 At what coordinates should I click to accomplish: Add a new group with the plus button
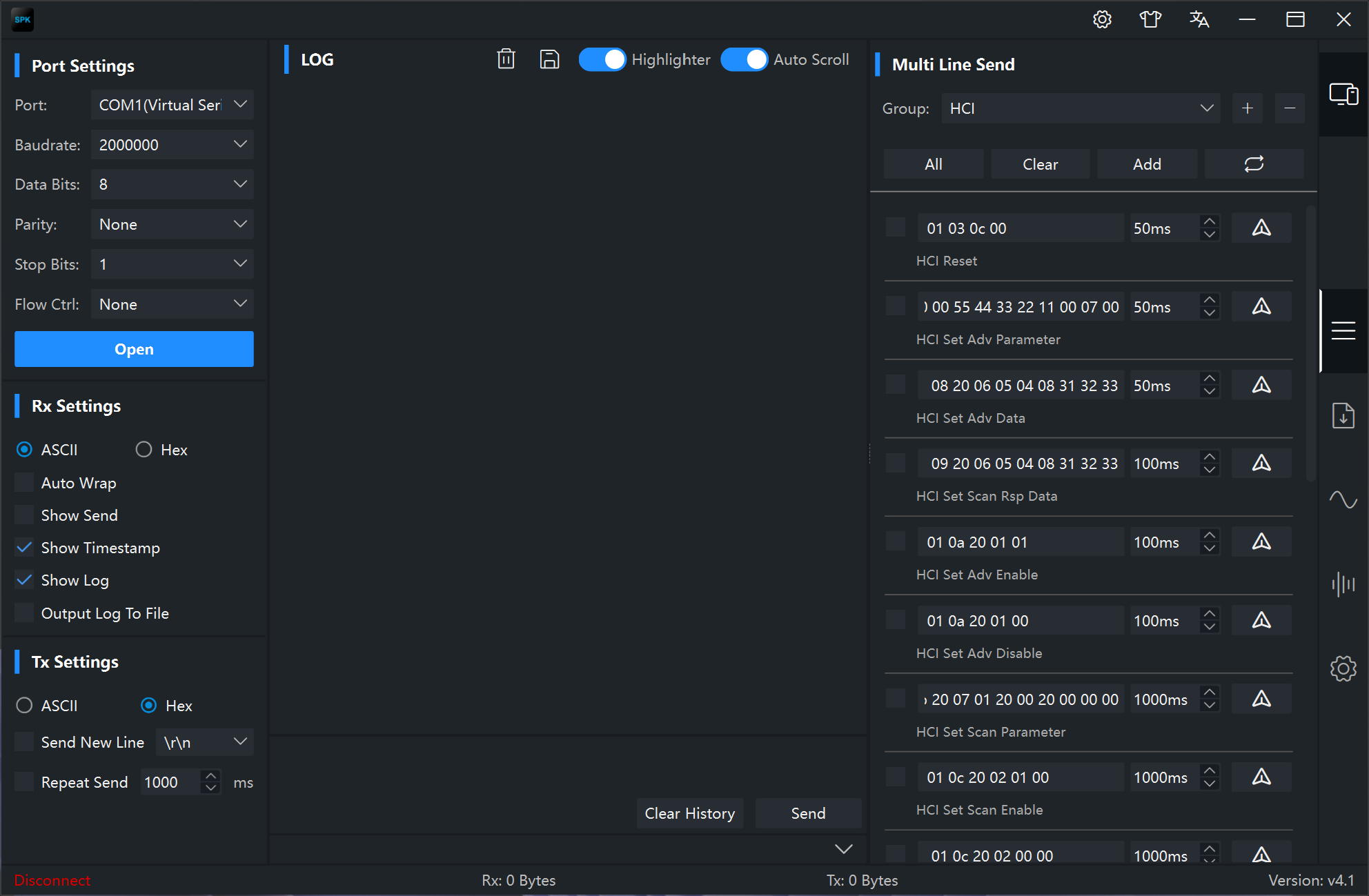tap(1248, 108)
